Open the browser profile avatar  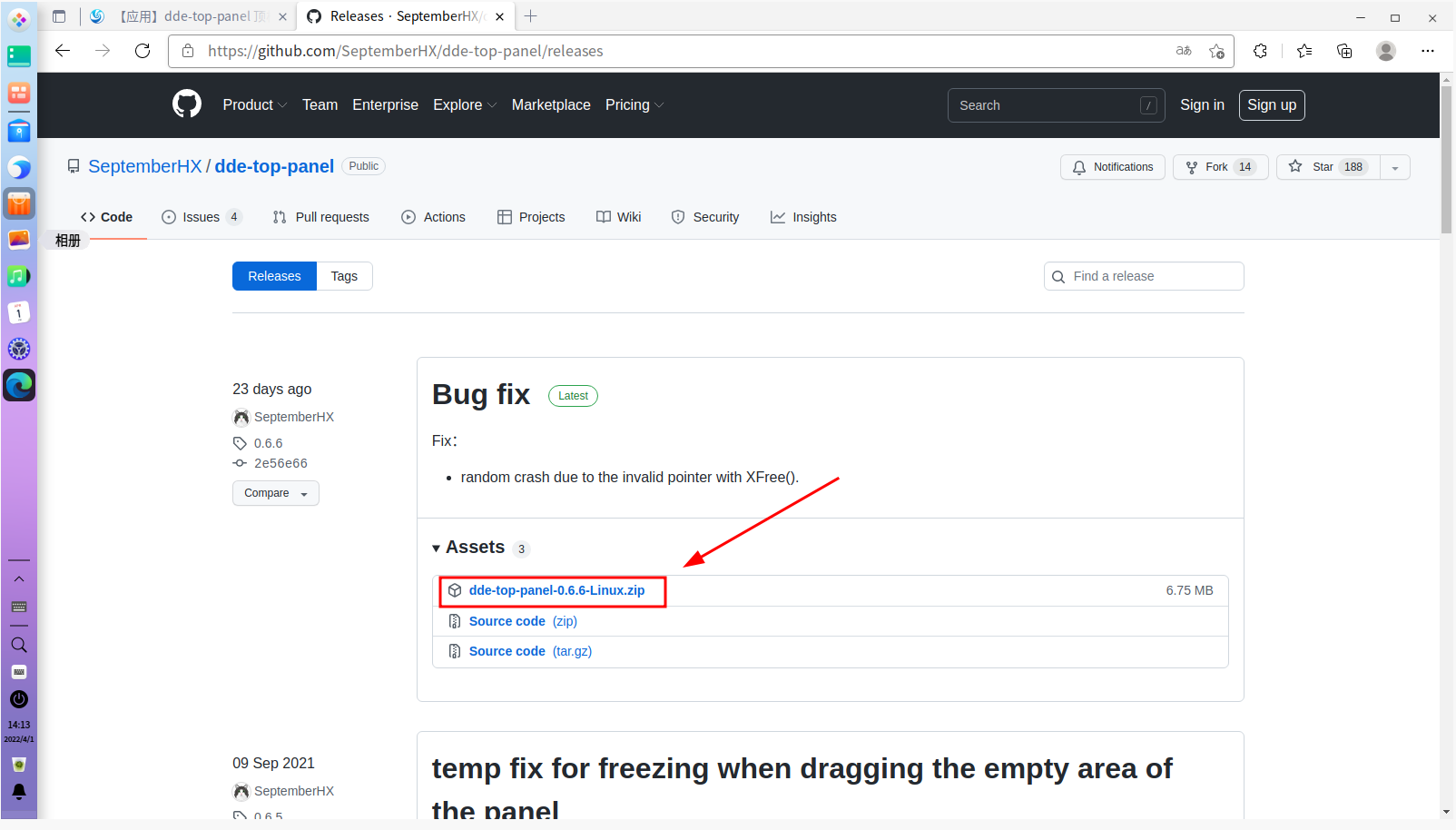[1385, 51]
